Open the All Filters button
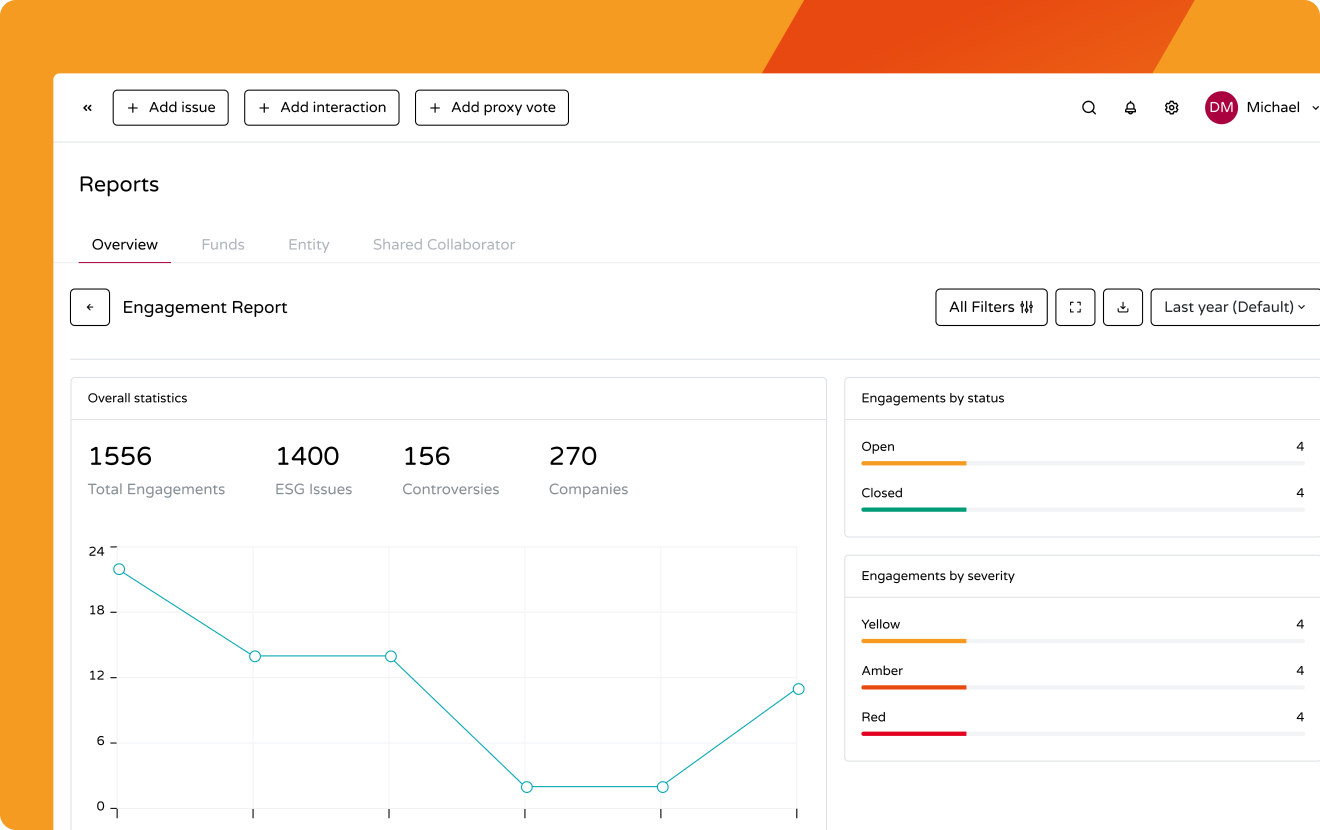 point(991,307)
